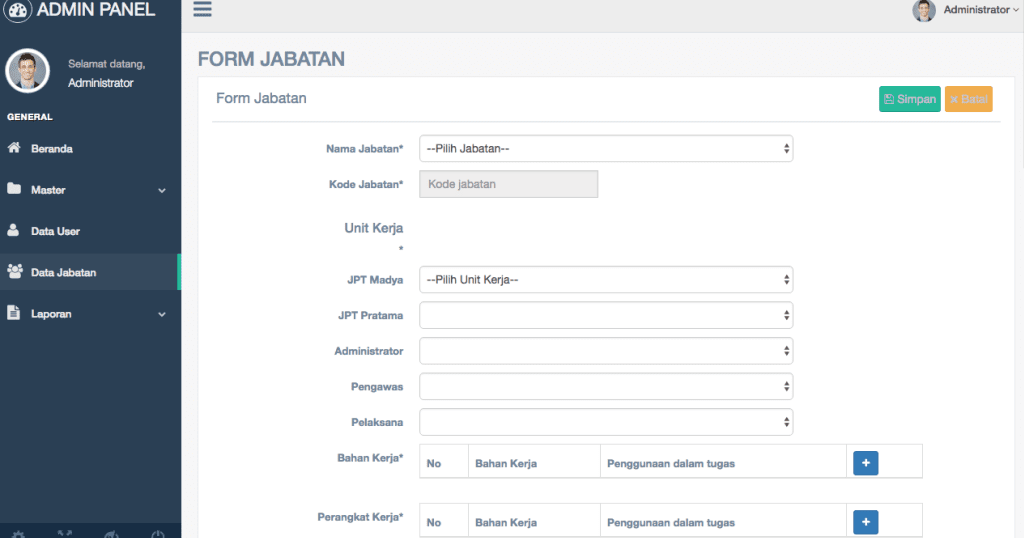Image resolution: width=1024 pixels, height=538 pixels.
Task: Click the sidebar profile avatar
Action: pyautogui.click(x=27, y=70)
